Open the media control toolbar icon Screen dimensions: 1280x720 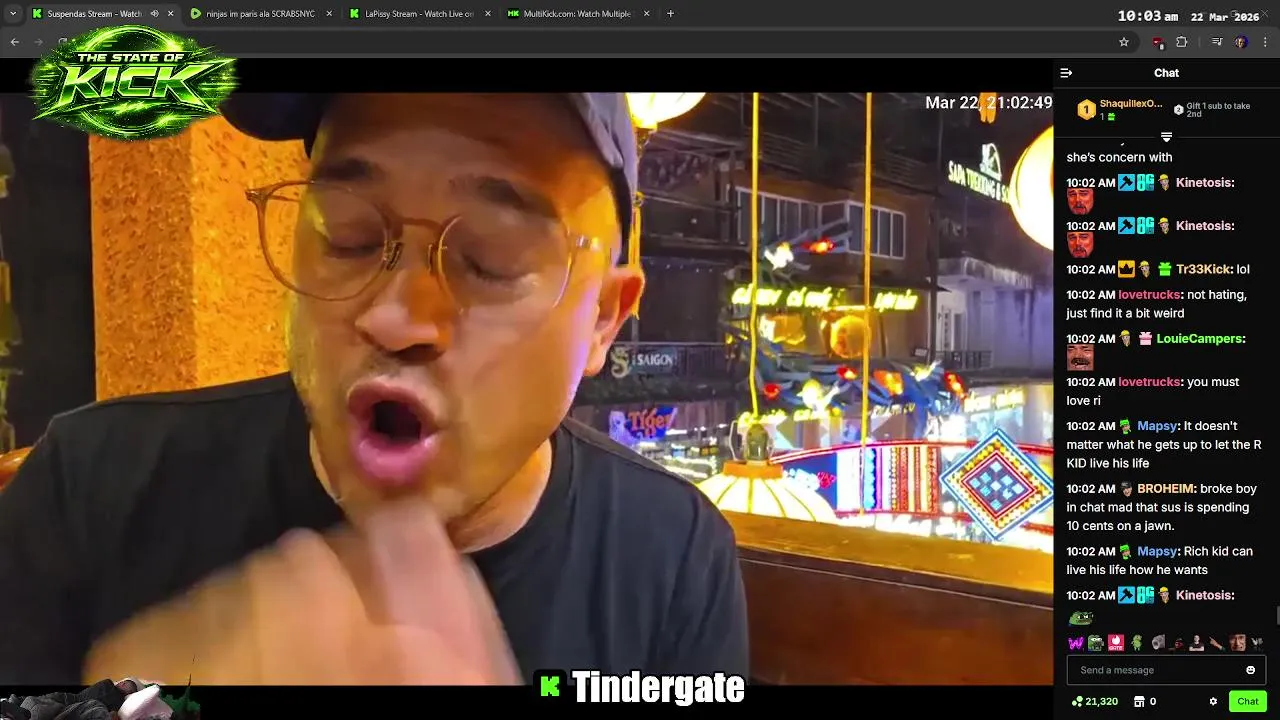pyautogui.click(x=1217, y=42)
